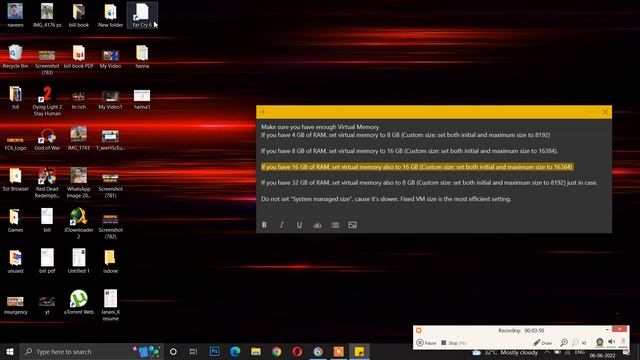Add a new sticky note with plus icon
Screen dimensions: 640x360
click(263, 112)
